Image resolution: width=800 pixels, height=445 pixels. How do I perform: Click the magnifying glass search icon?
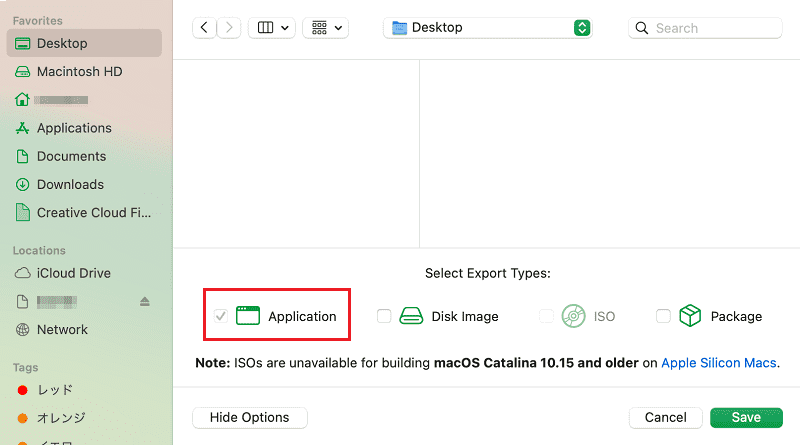click(642, 28)
